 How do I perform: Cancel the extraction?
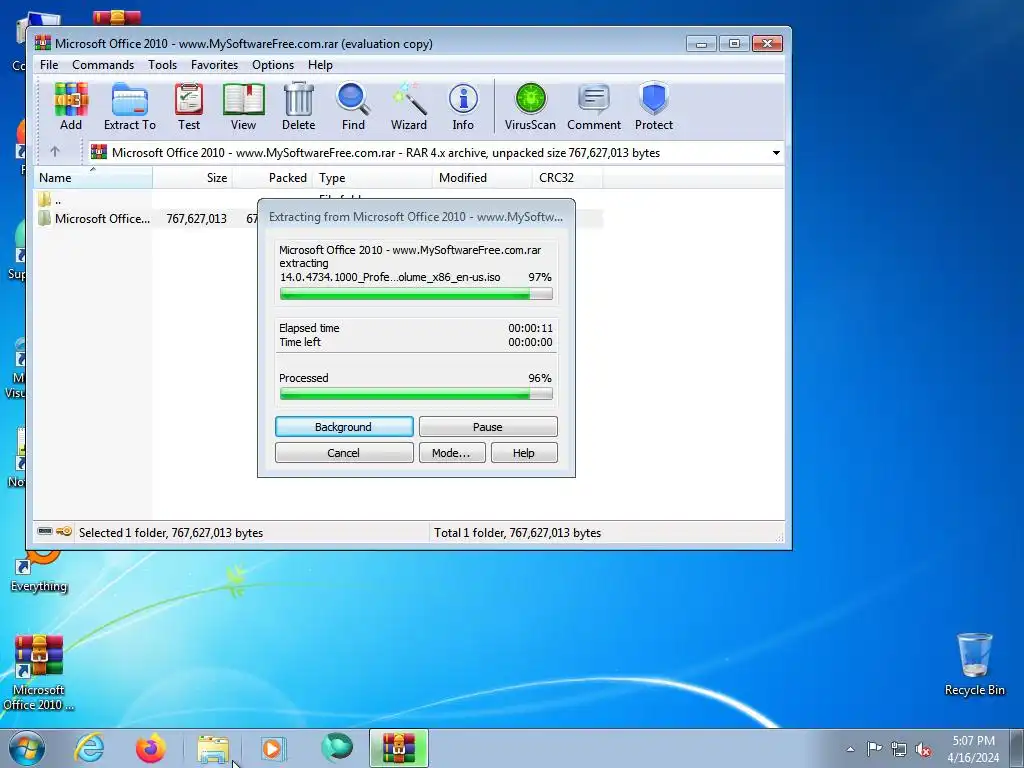pos(344,453)
